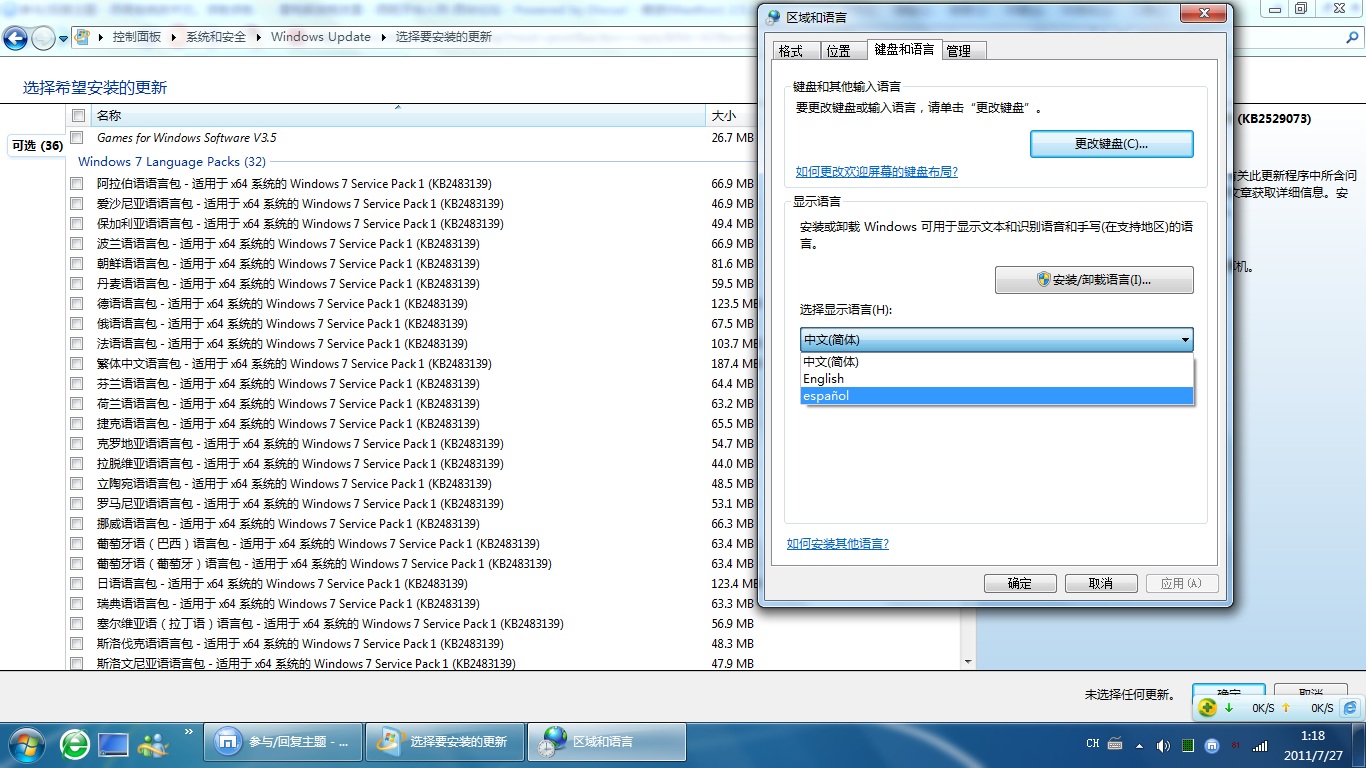Screen dimensions: 1366x768
Task: Launch the green browser icon in taskbar
Action: pos(75,744)
